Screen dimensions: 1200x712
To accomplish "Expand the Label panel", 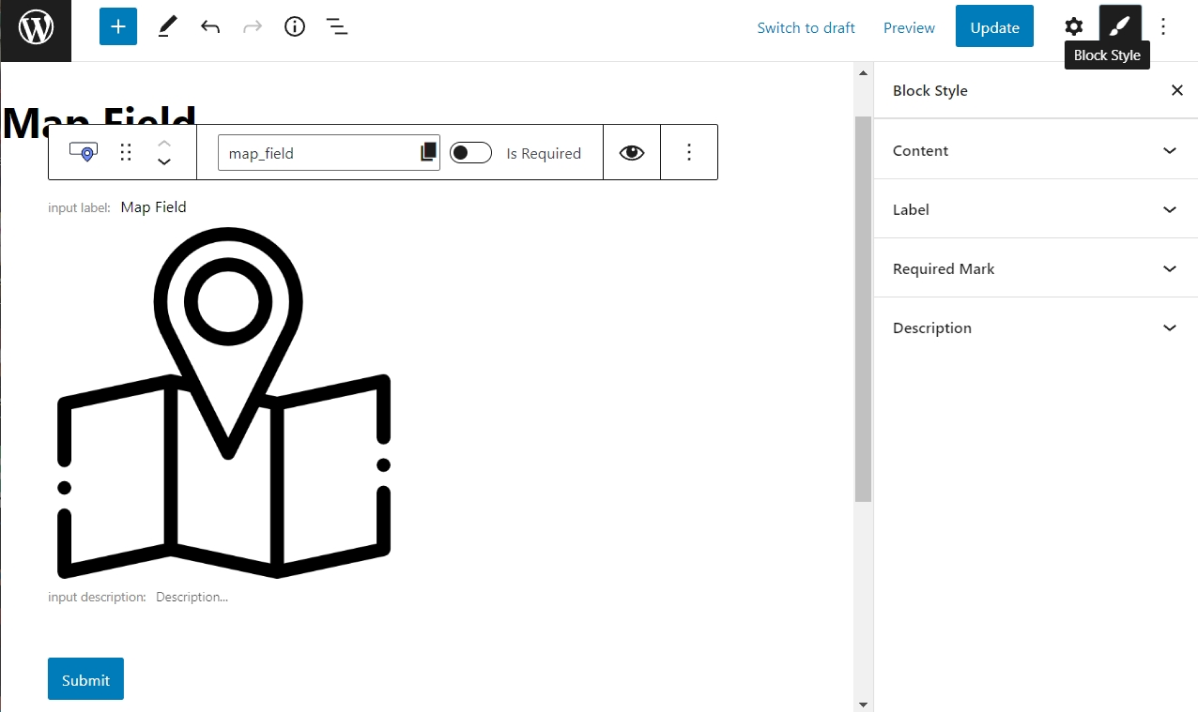I will coord(1035,209).
